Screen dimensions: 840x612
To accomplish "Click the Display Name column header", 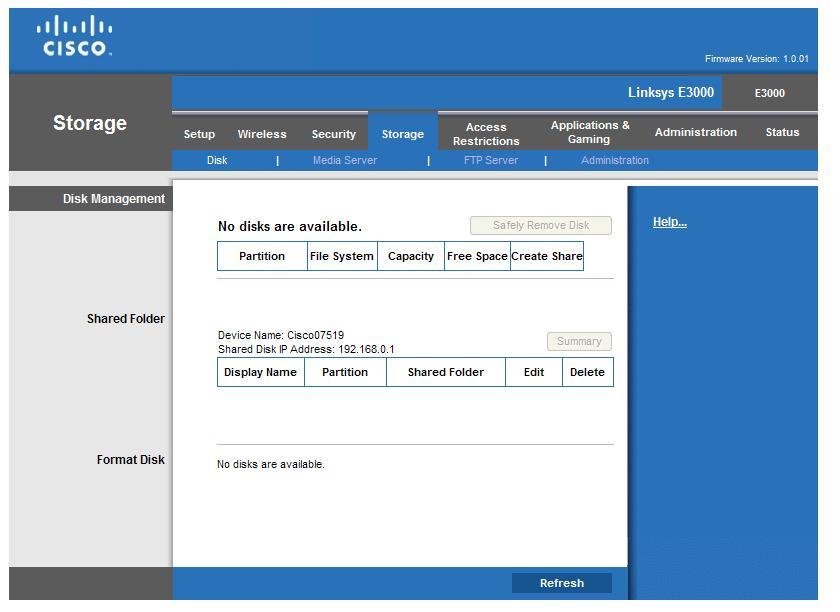I will pyautogui.click(x=260, y=372).
